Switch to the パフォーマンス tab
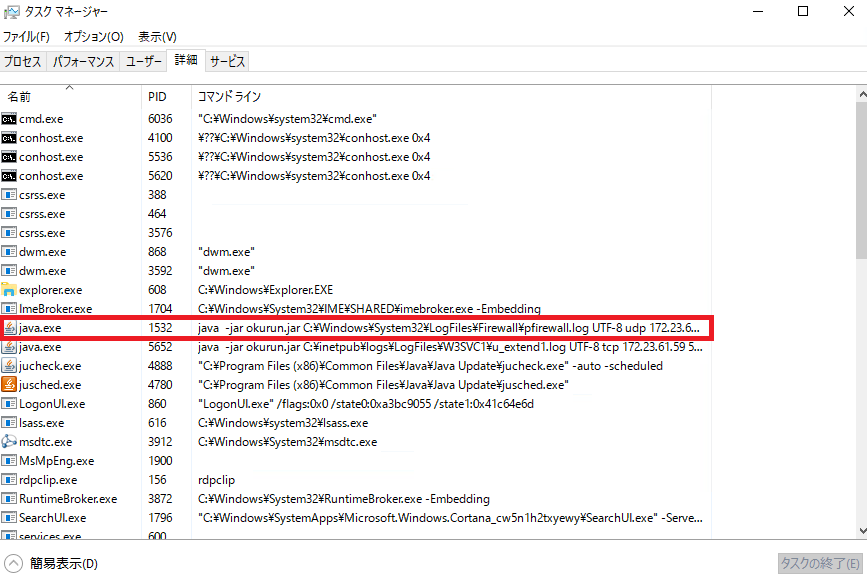This screenshot has height=584, width=867. (83, 61)
